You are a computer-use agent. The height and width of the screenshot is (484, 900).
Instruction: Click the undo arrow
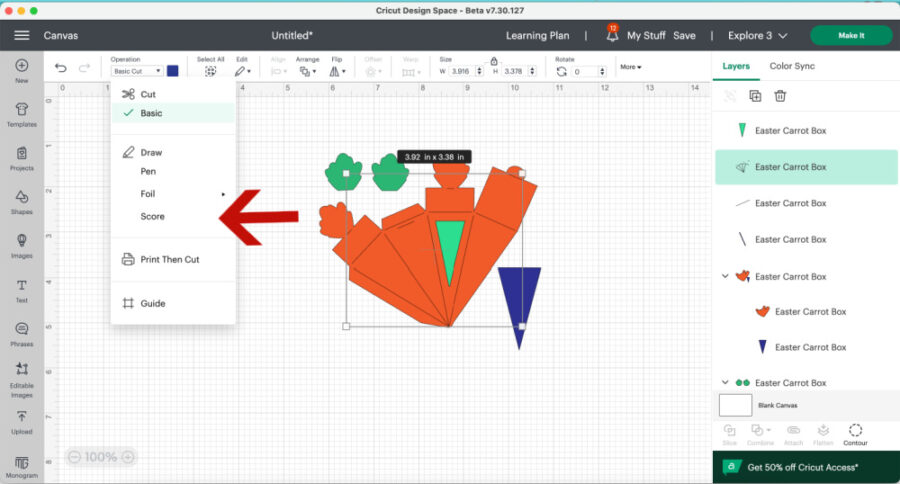coord(61,69)
